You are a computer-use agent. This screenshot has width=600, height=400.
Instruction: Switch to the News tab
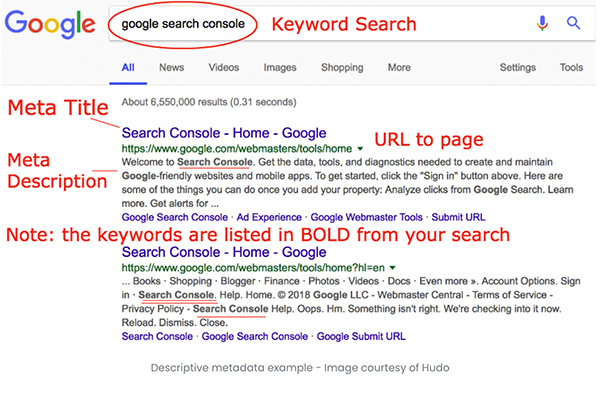171,68
